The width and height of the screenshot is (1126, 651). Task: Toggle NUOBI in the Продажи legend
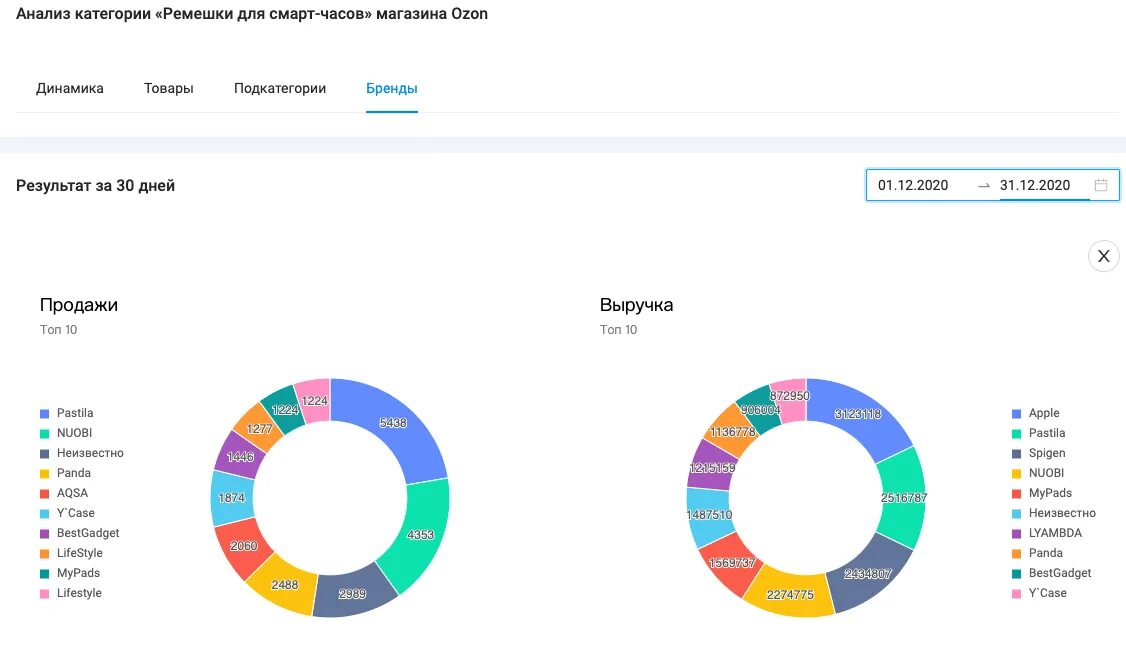tap(66, 433)
